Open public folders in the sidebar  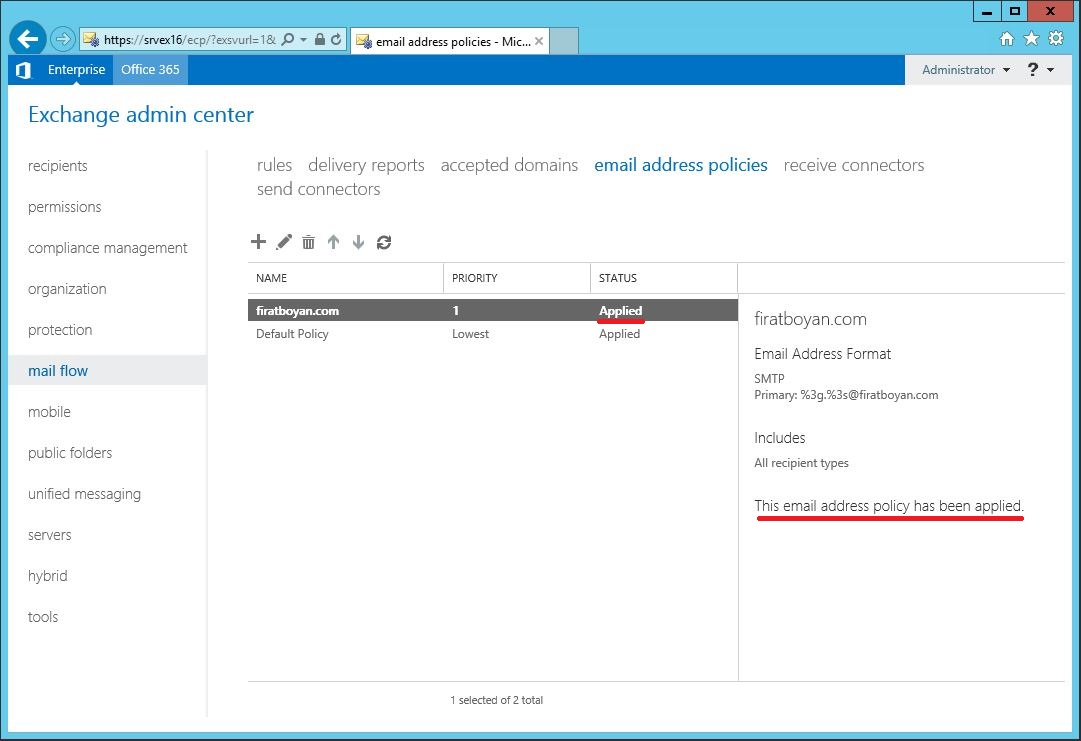(x=70, y=453)
